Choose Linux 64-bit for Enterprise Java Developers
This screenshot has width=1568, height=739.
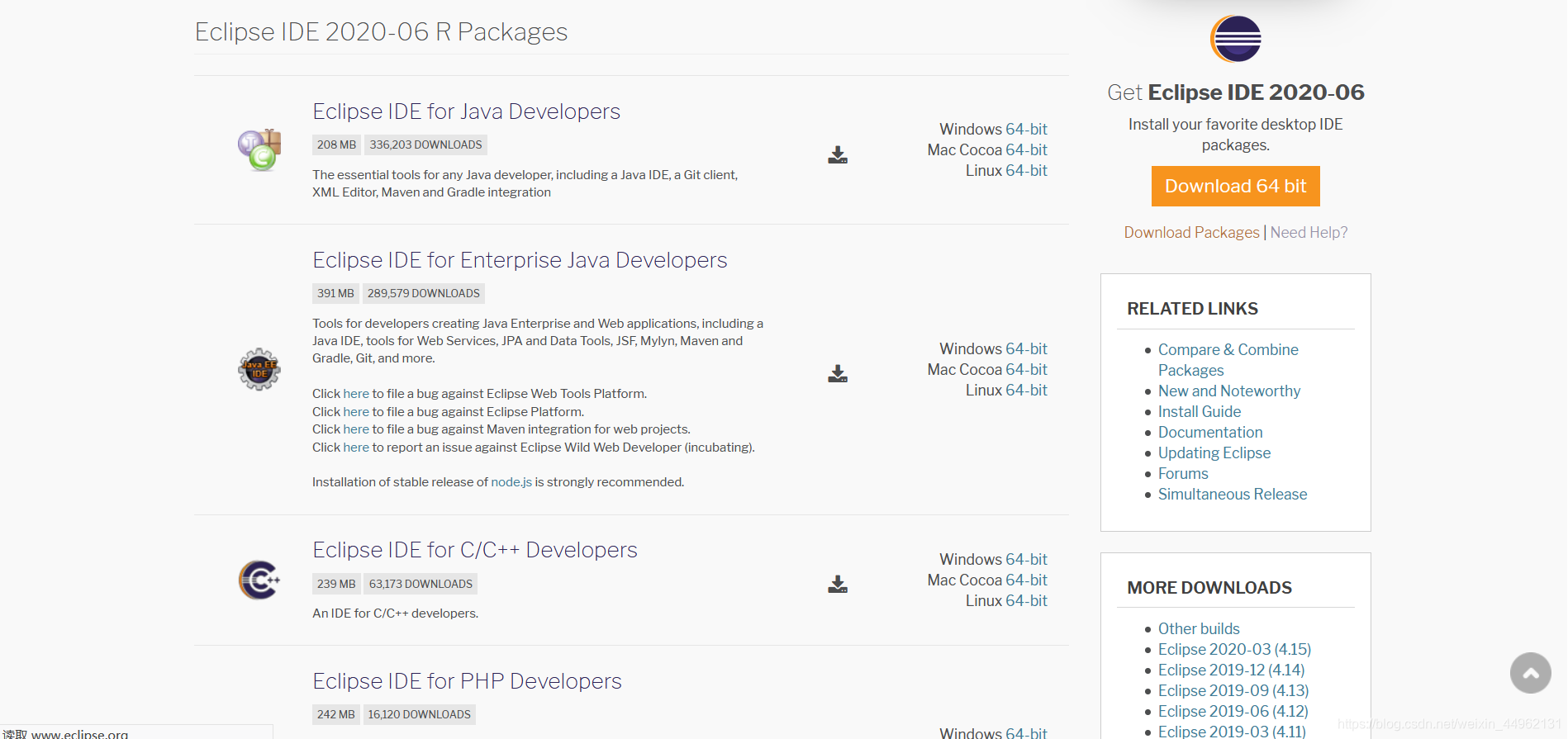click(1026, 391)
